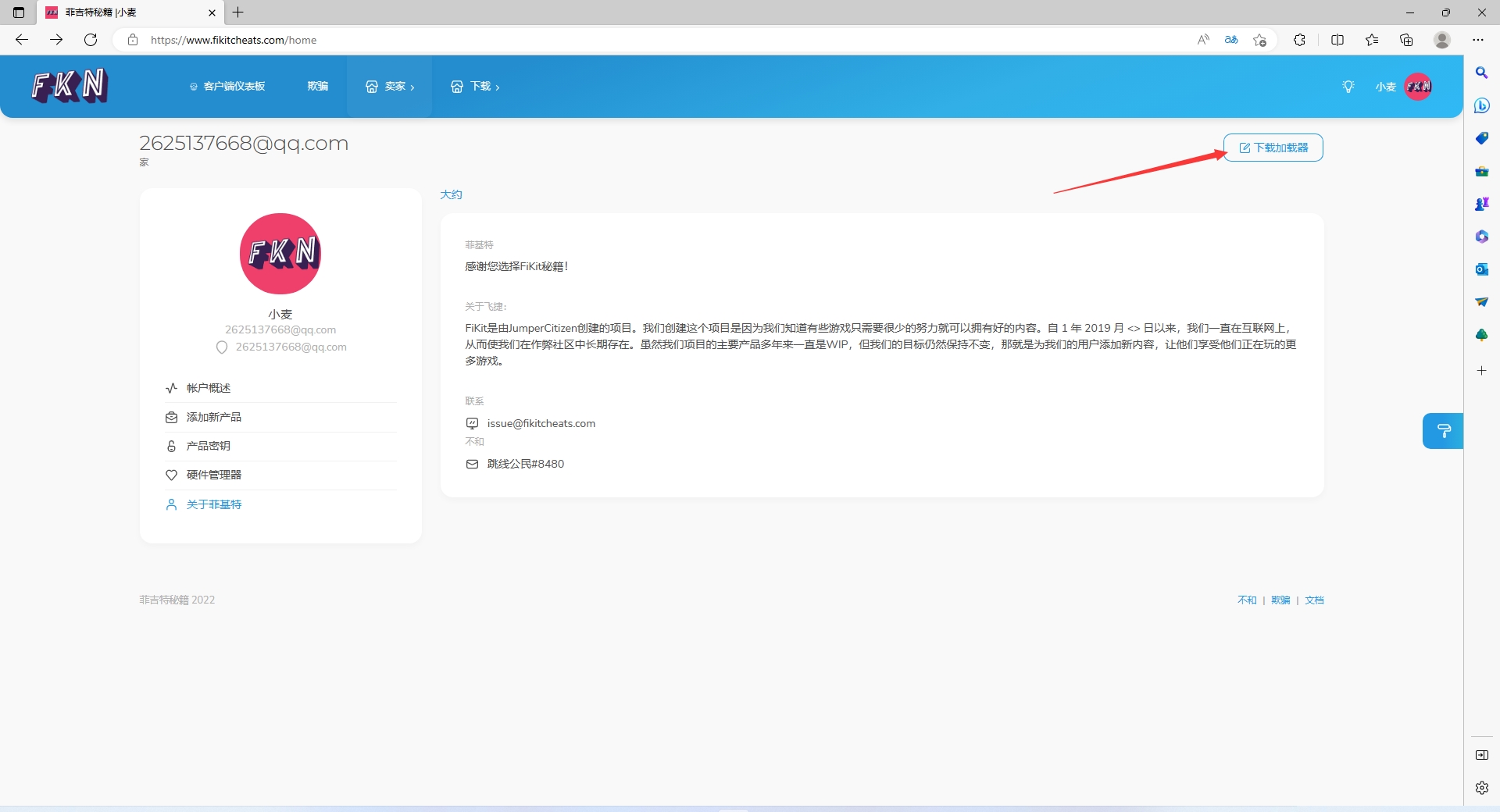Open the 文档 footer link
Image resolution: width=1500 pixels, height=812 pixels.
[1314, 600]
